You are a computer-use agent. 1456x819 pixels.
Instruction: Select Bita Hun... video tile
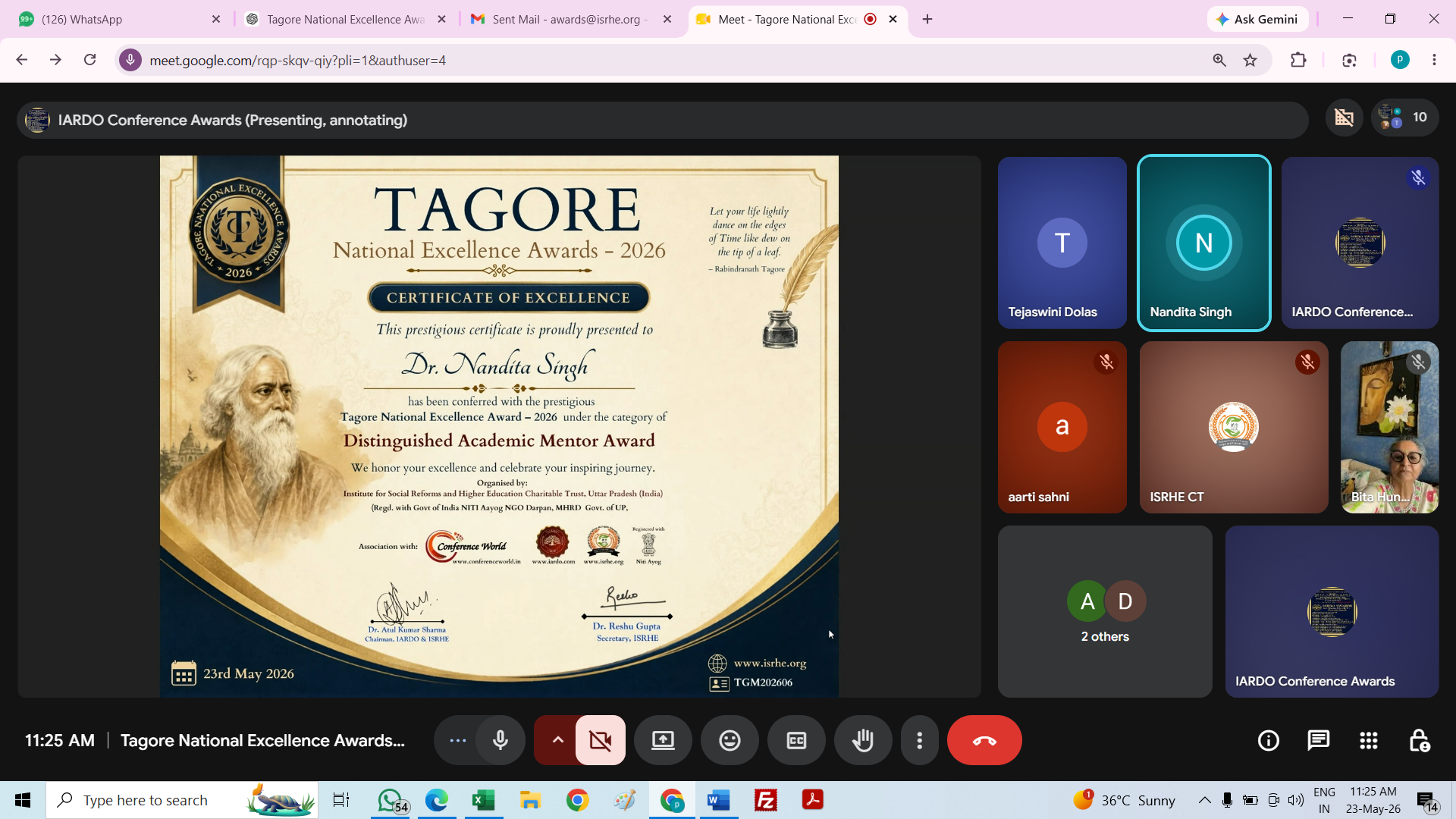coord(1389,427)
